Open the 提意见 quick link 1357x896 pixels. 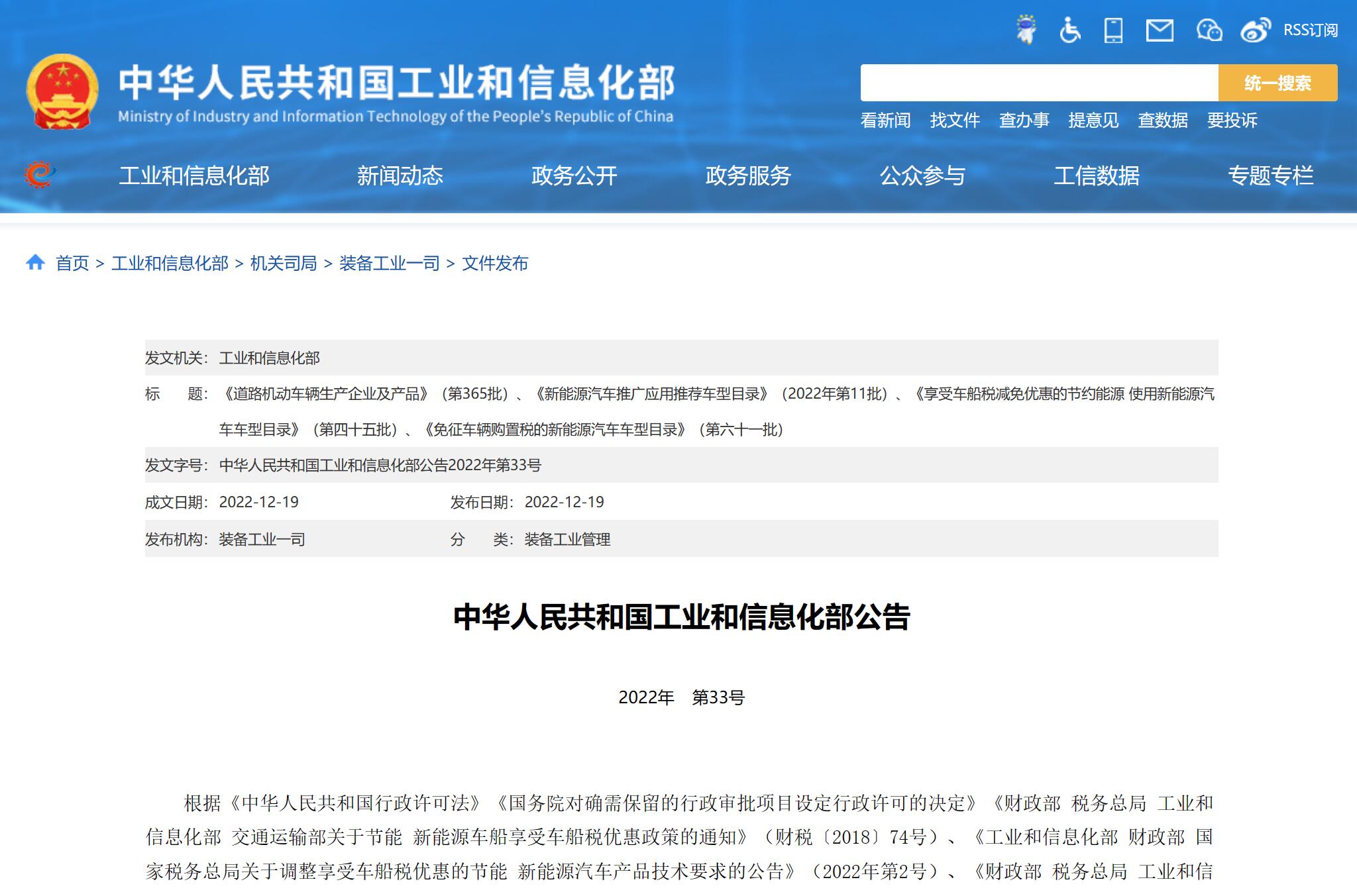point(1093,121)
